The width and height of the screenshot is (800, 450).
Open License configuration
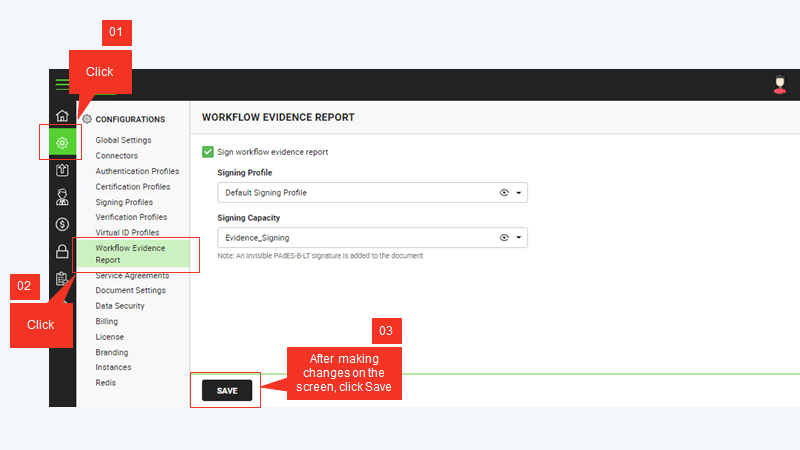point(110,337)
